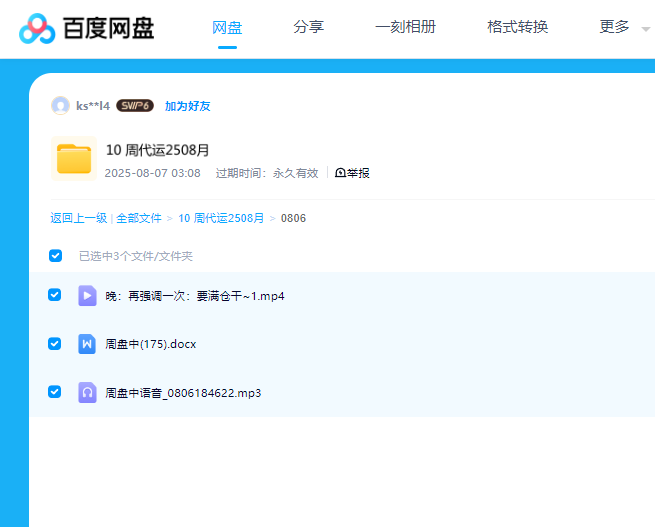The image size is (655, 527).
Task: Click the docx document file icon
Action: [87, 344]
